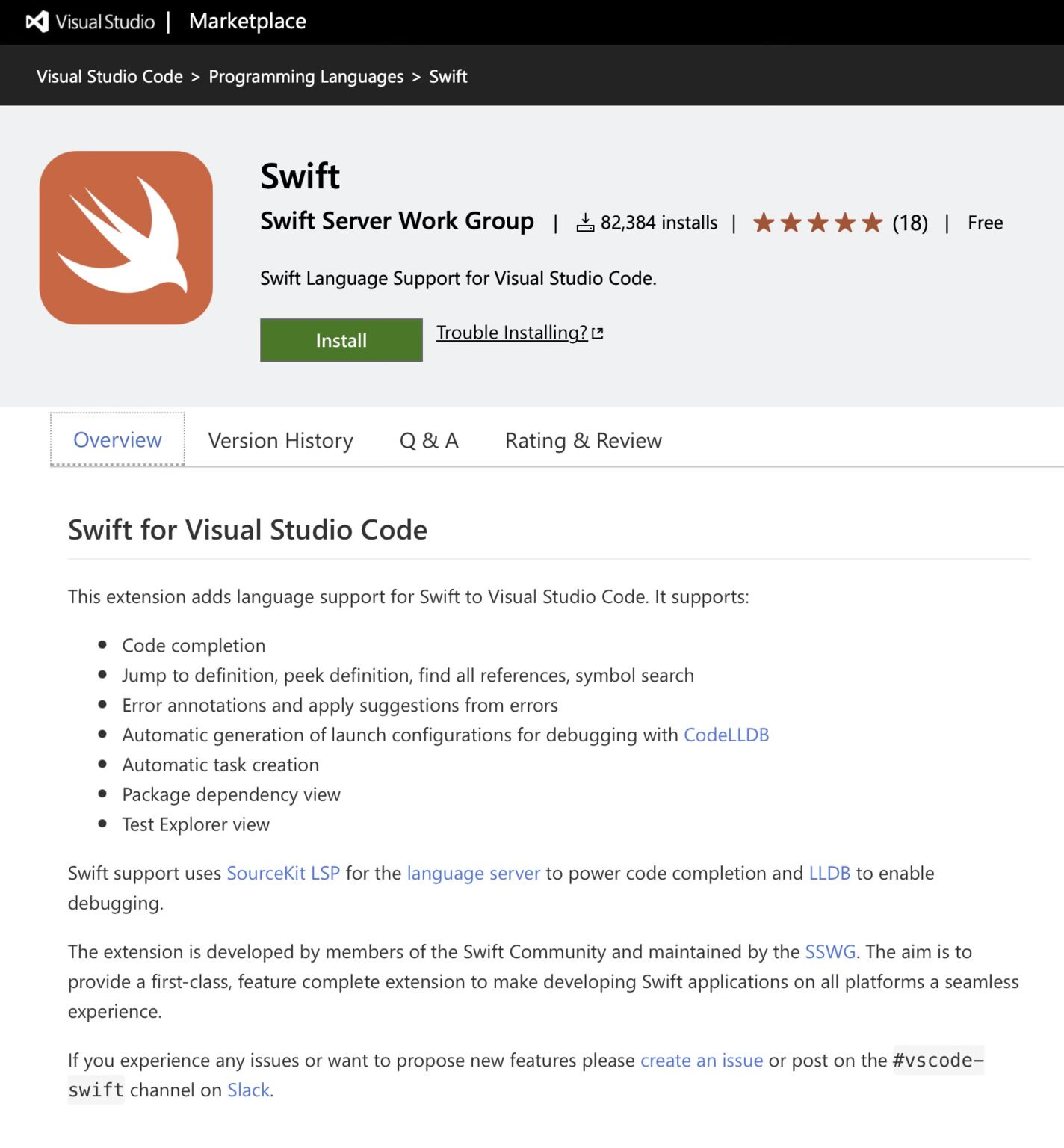Click the Visual Studio logo icon
This screenshot has height=1148, width=1064.
37,22
